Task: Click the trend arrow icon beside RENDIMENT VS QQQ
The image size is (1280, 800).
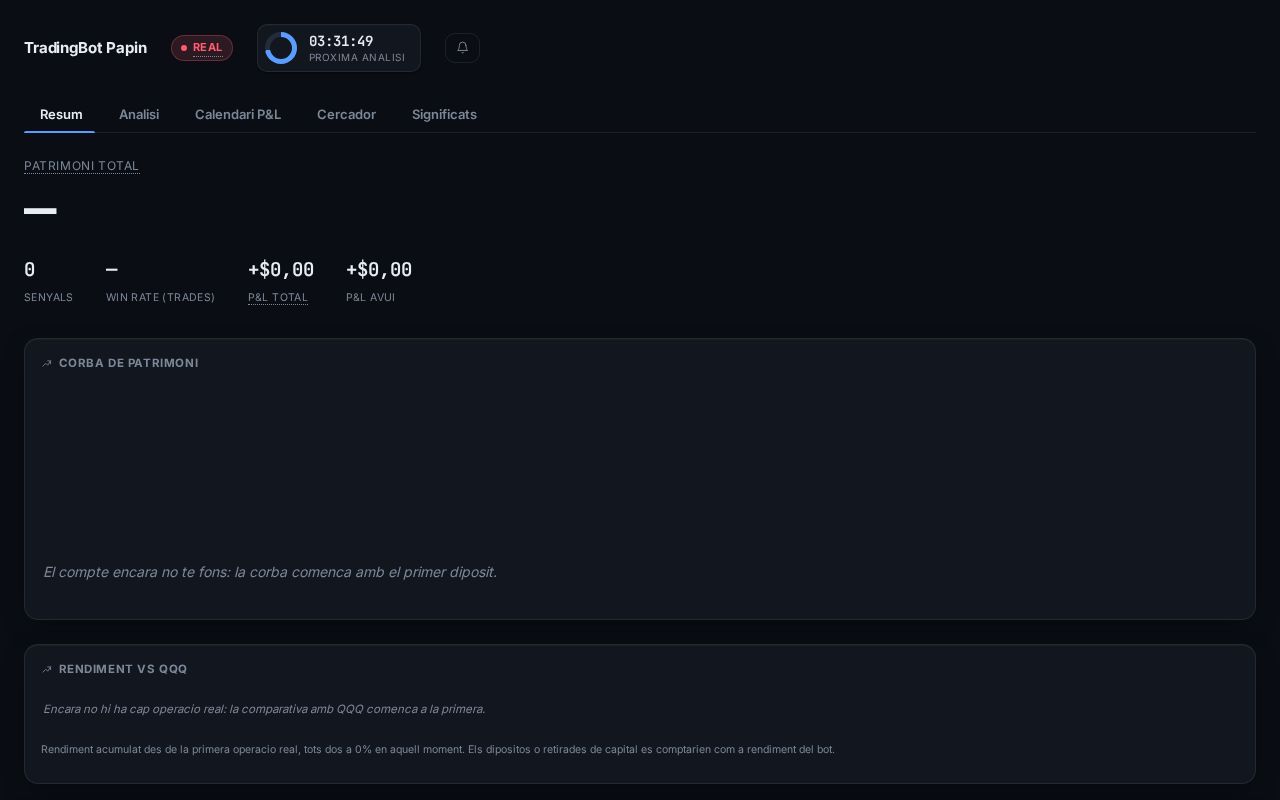Action: click(47, 669)
